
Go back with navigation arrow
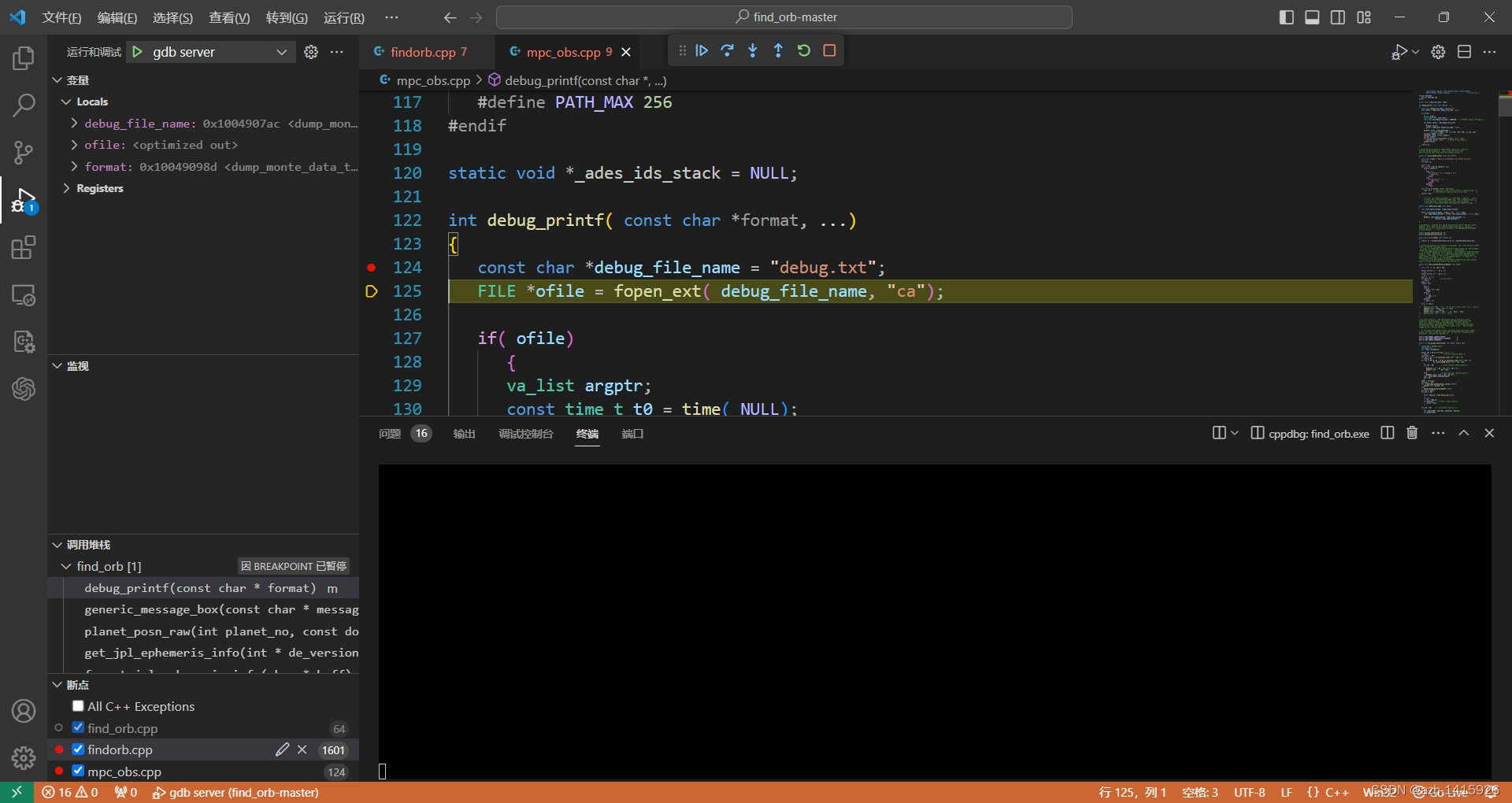(450, 17)
